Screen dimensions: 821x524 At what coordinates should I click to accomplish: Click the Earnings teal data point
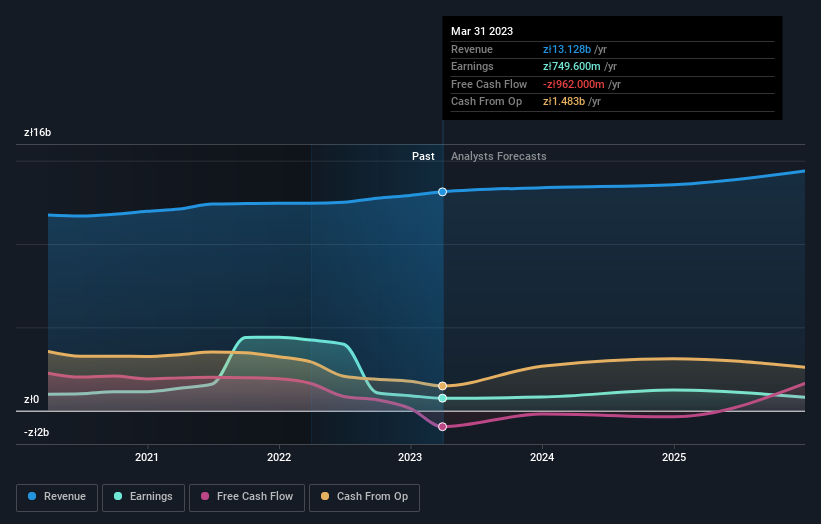click(442, 398)
